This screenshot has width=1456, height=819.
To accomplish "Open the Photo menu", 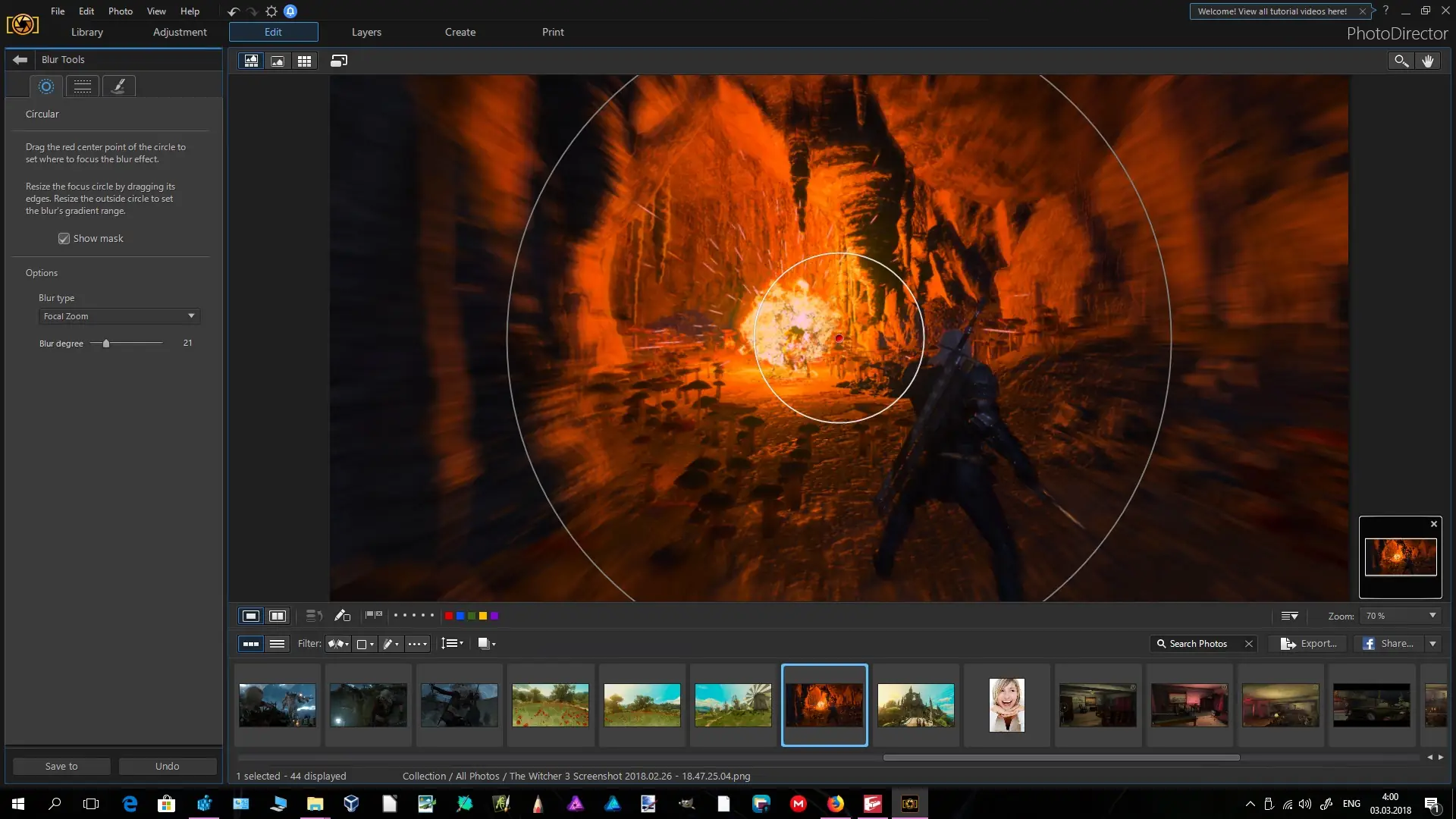I will tap(120, 11).
